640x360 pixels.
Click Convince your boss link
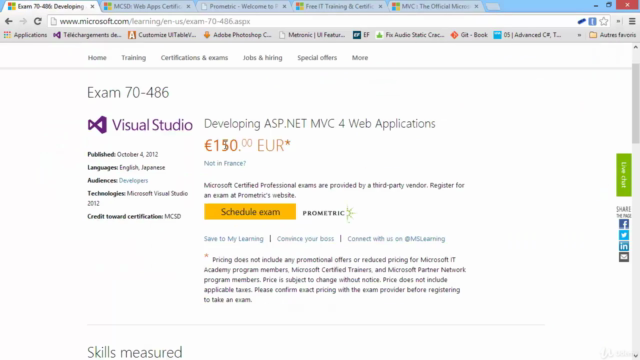coord(305,239)
